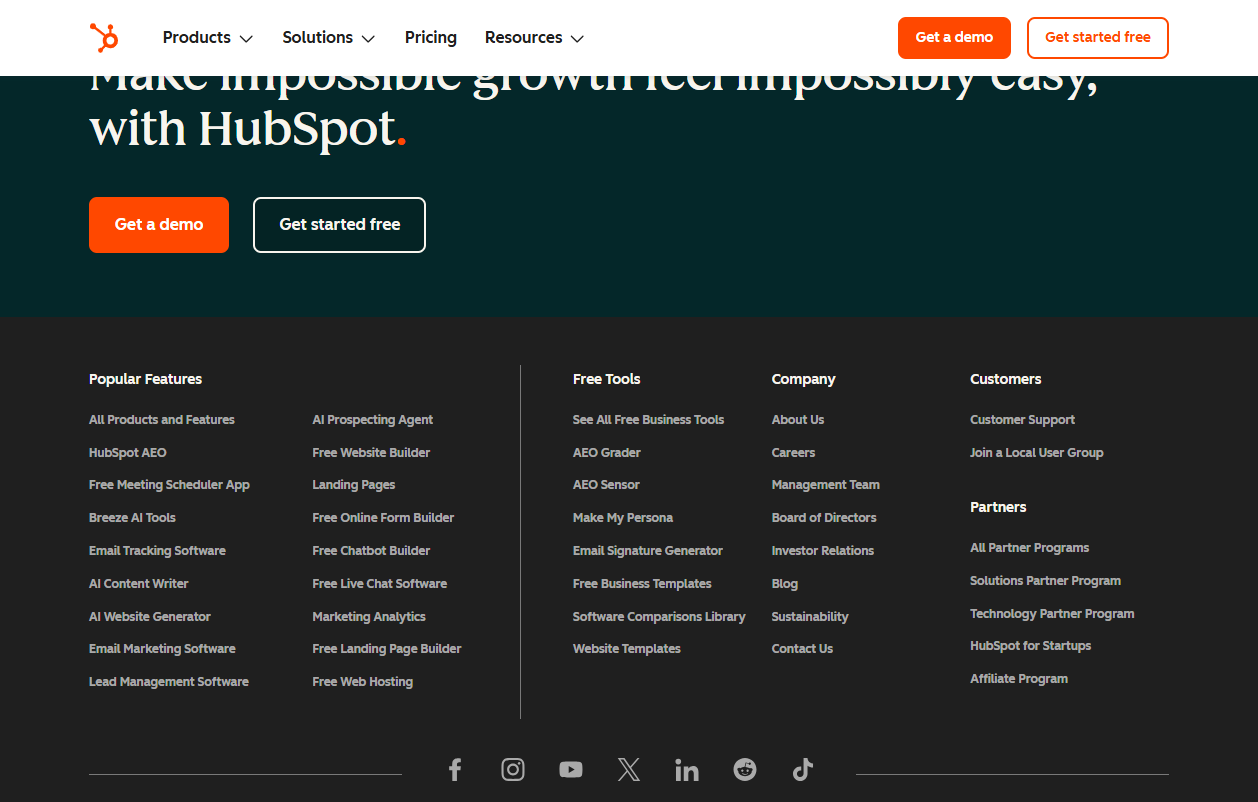Open Free Business Templates link

pyautogui.click(x=642, y=584)
